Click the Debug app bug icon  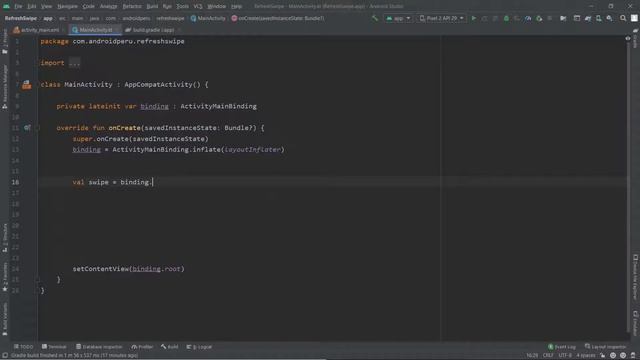(x=506, y=18)
